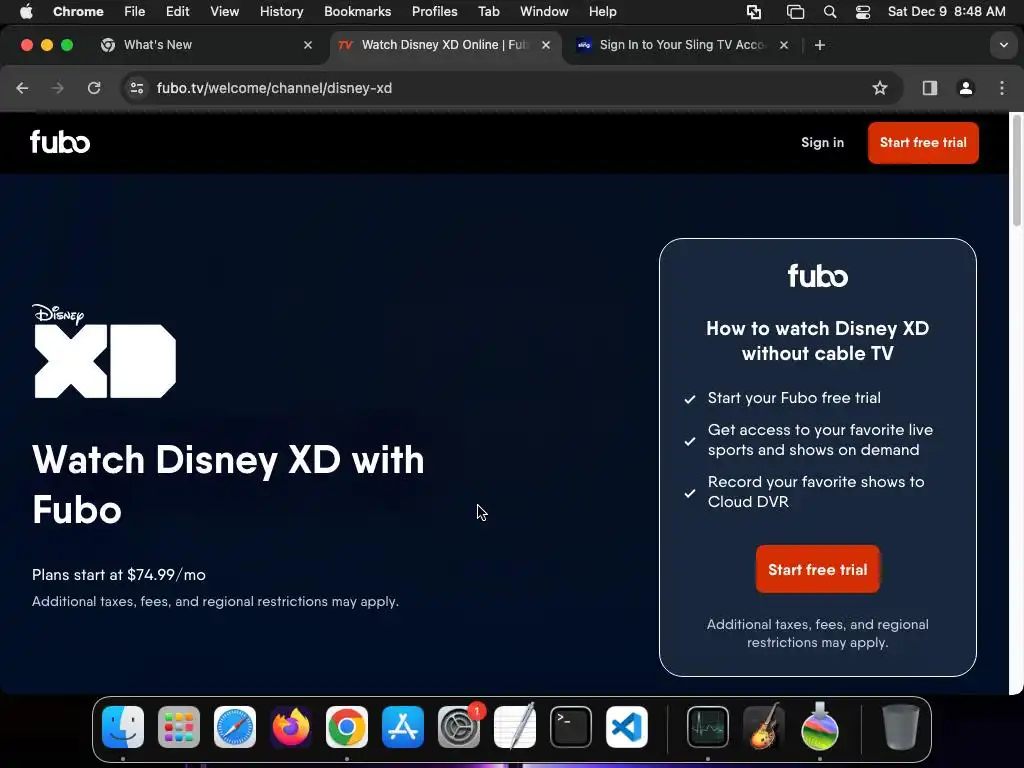Screen dimensions: 1024x768
Task: Click the Stage Manager windows icon in menu bar
Action: [795, 12]
